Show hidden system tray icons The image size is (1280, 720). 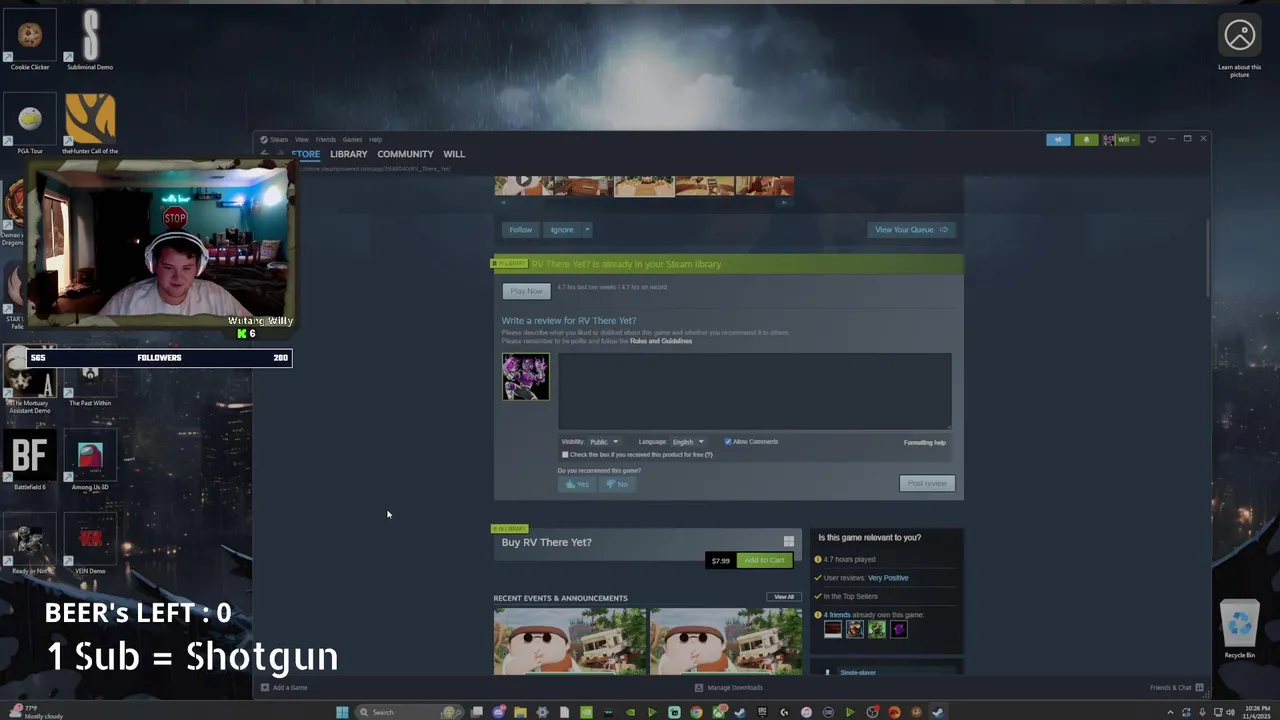pyautogui.click(x=1170, y=712)
